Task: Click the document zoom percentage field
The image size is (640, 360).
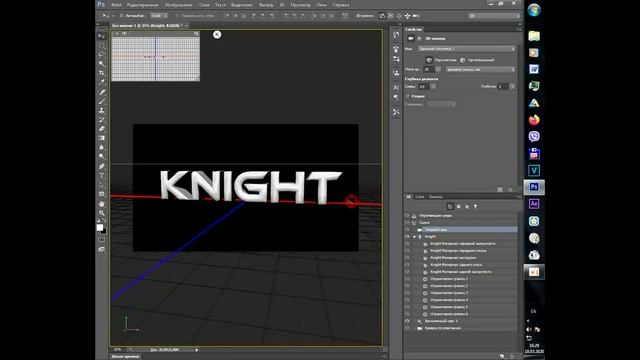Action: coord(118,350)
